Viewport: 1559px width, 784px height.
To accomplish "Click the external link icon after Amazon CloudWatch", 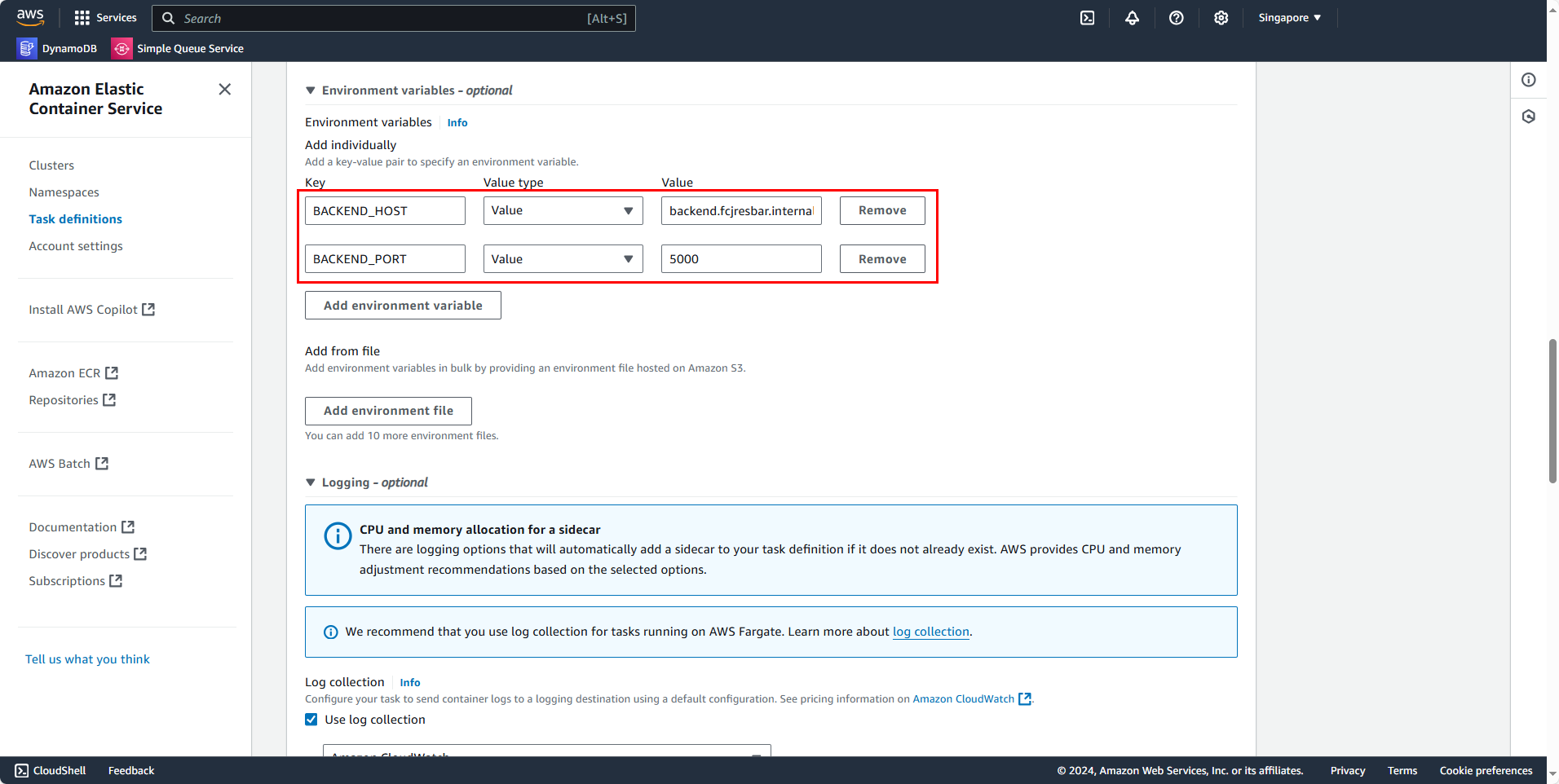I will pyautogui.click(x=1025, y=699).
